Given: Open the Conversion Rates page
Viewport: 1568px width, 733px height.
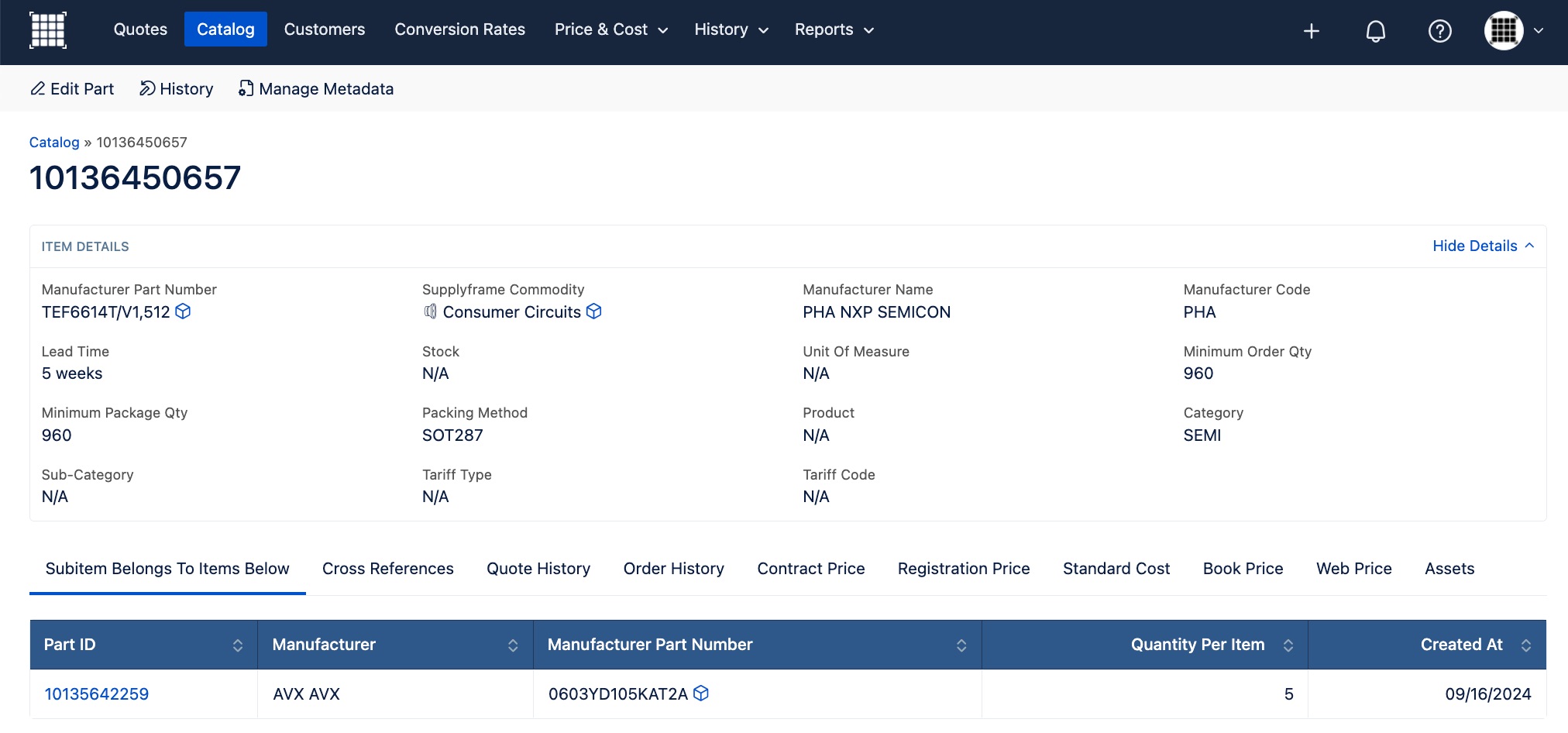Looking at the screenshot, I should (459, 29).
